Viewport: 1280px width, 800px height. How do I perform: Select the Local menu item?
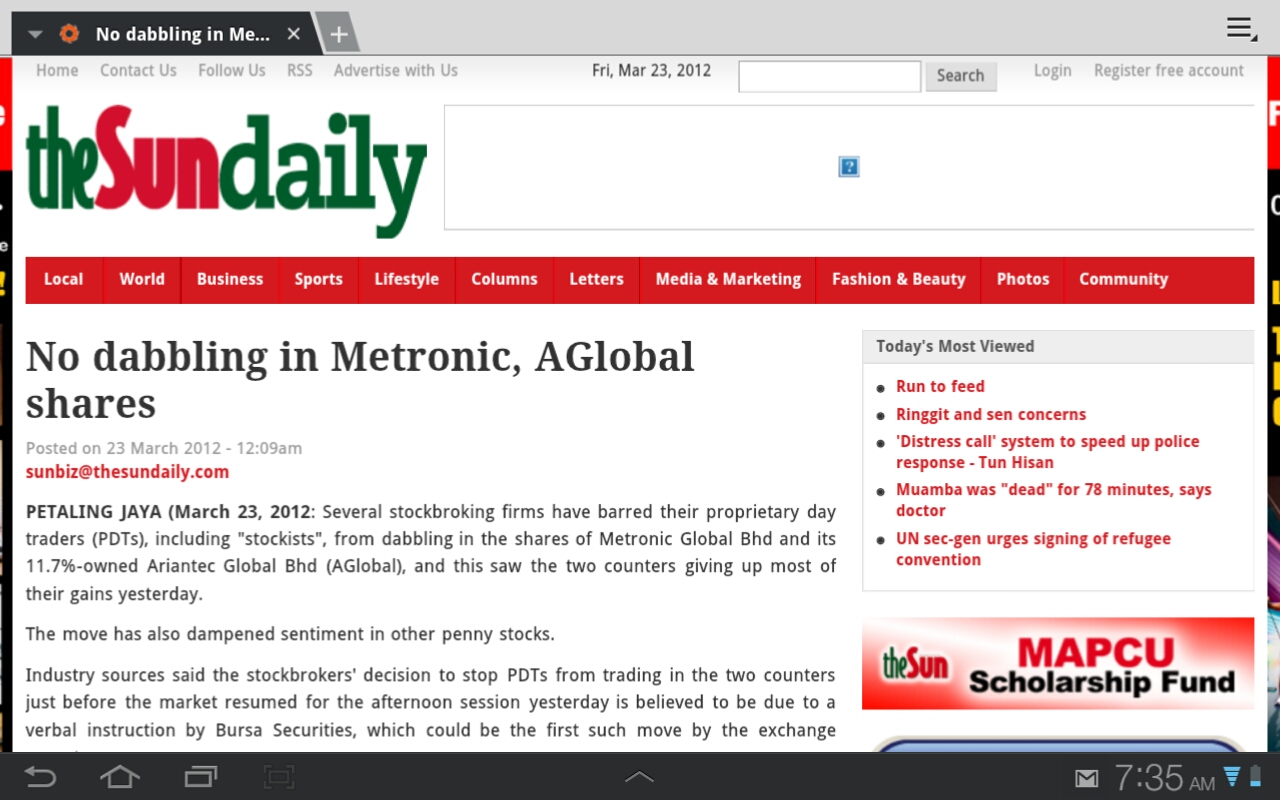click(64, 280)
